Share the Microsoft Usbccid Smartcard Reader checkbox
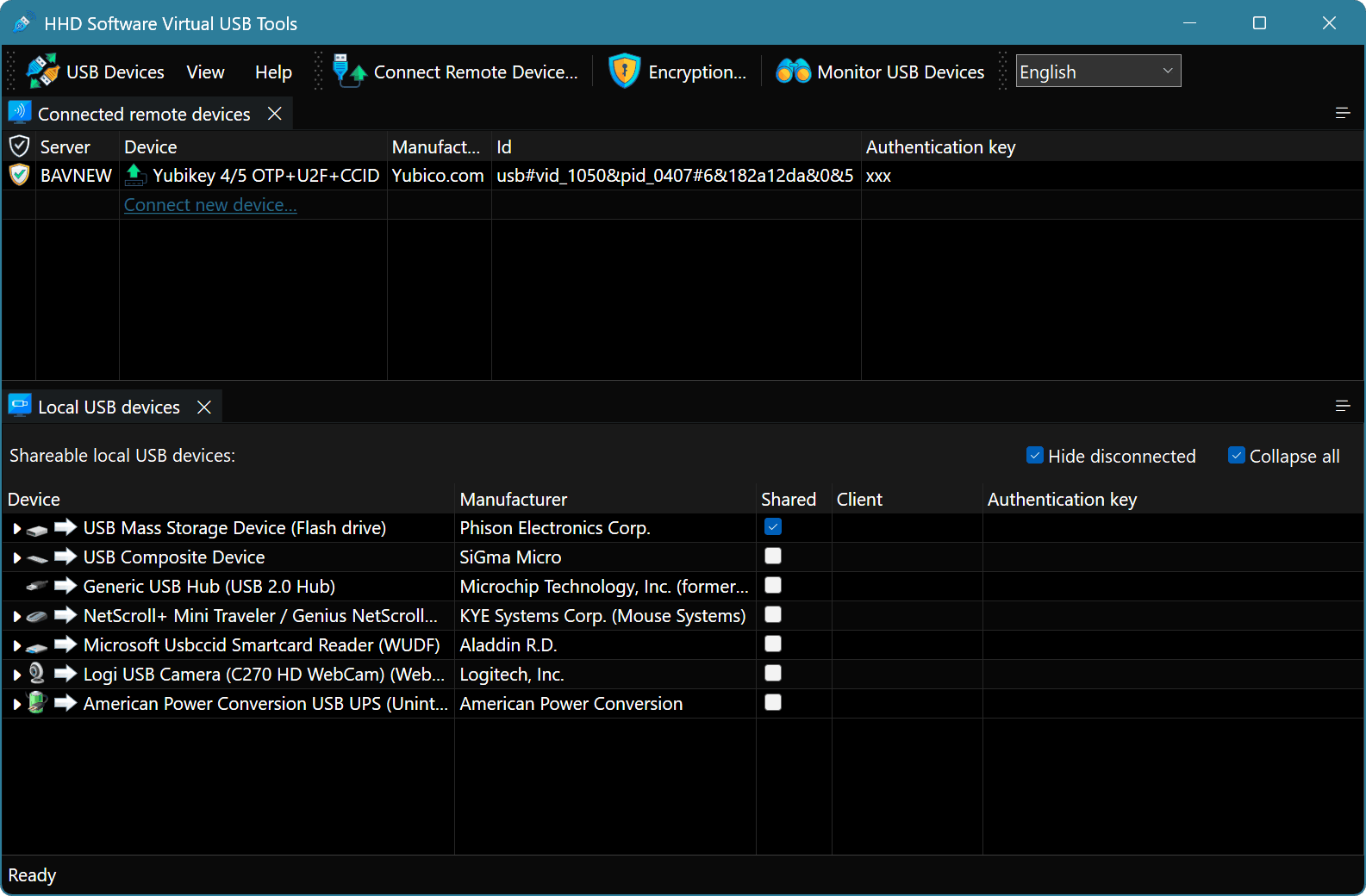1366x896 pixels. (x=773, y=644)
